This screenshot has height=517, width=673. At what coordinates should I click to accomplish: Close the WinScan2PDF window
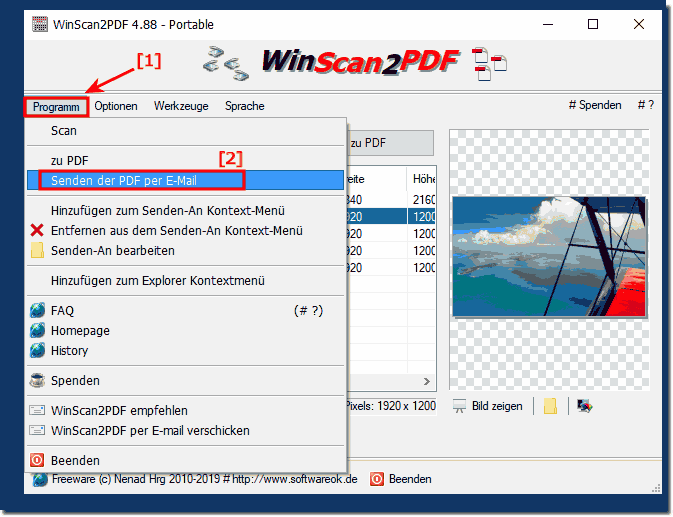click(x=639, y=24)
